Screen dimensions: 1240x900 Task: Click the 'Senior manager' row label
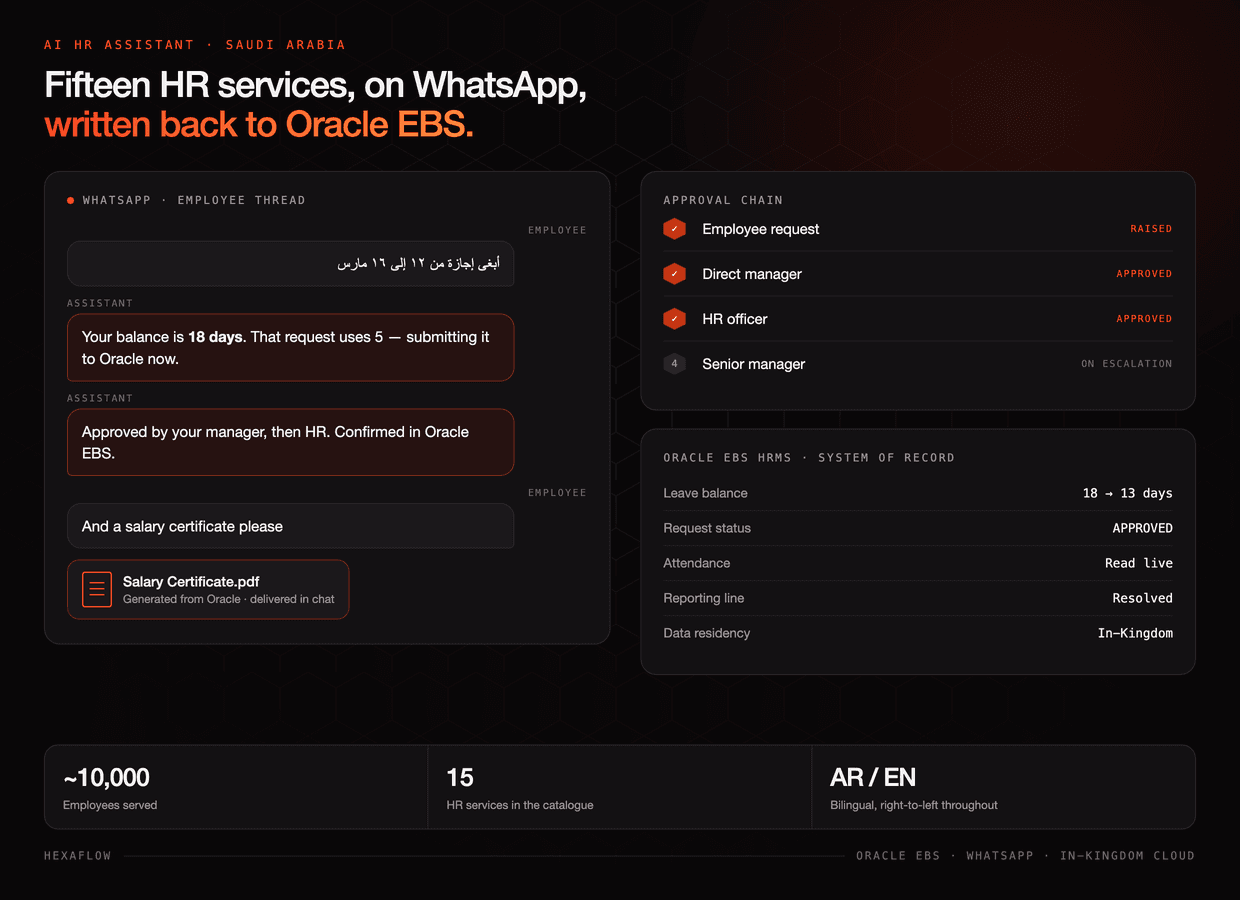(753, 364)
